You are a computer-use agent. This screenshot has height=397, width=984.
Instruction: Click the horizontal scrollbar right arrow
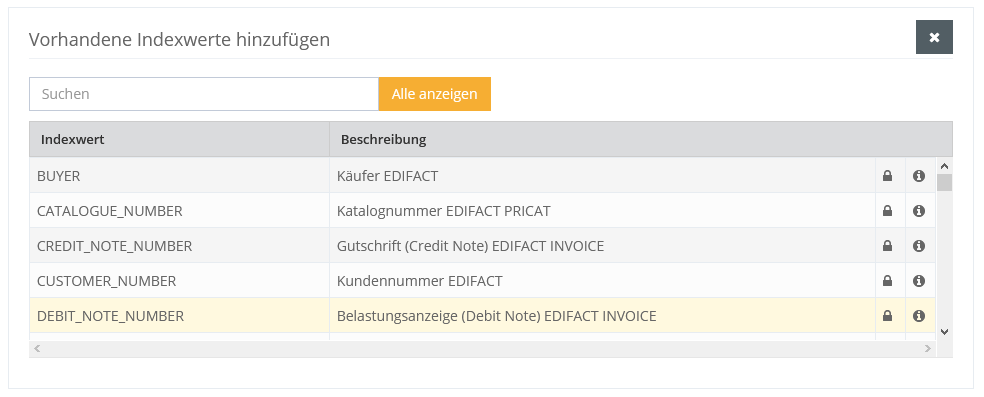(x=928, y=349)
